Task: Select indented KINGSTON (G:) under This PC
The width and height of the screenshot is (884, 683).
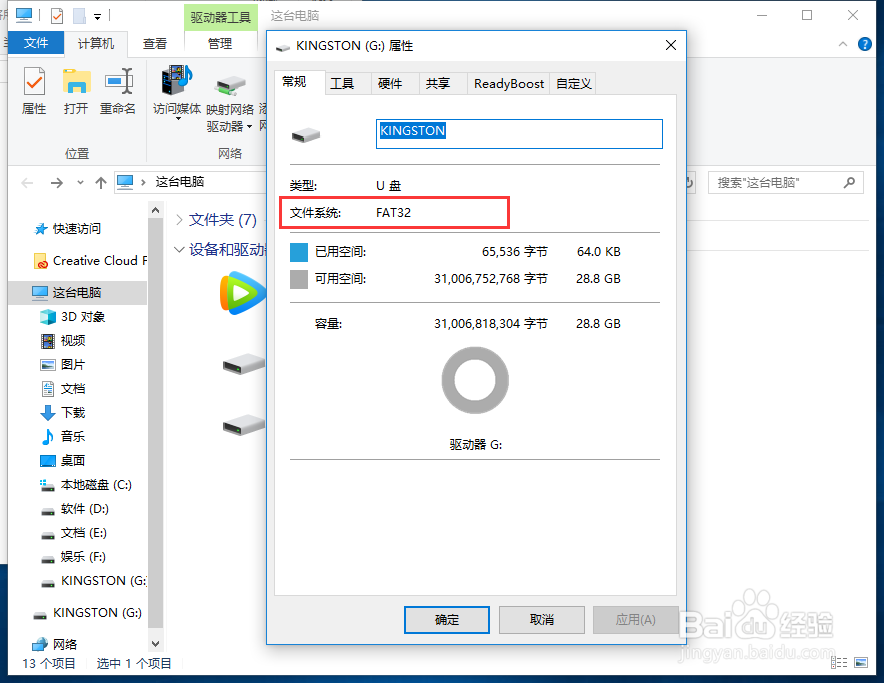Action: (94, 581)
